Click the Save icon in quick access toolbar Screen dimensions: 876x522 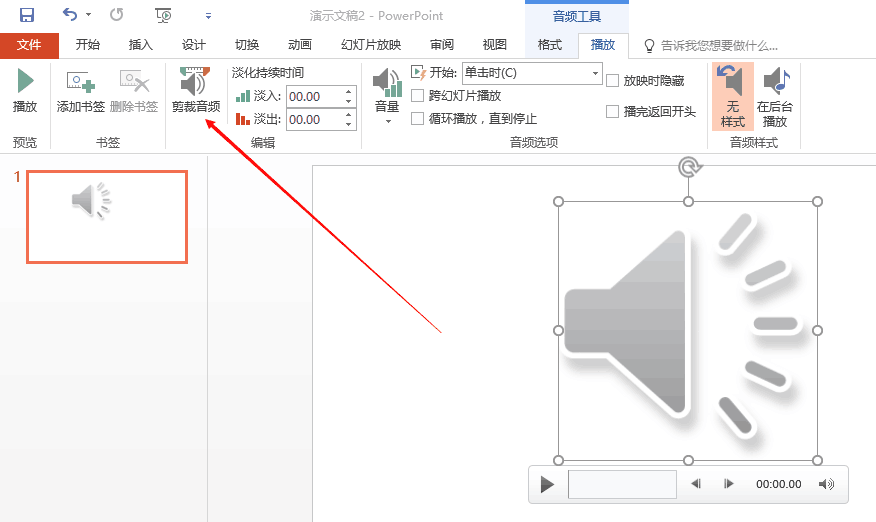(26, 15)
